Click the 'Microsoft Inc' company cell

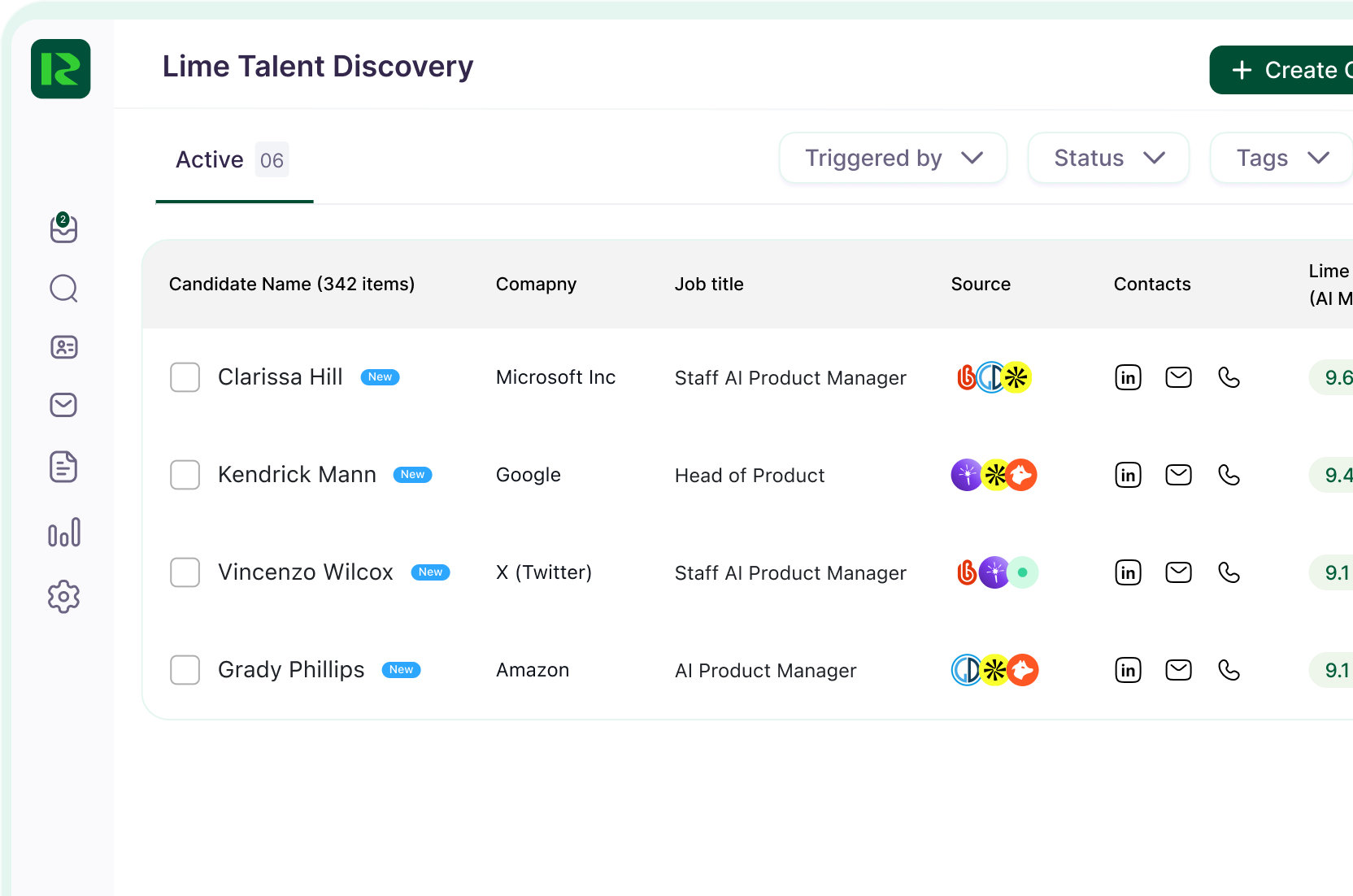pyautogui.click(x=556, y=377)
